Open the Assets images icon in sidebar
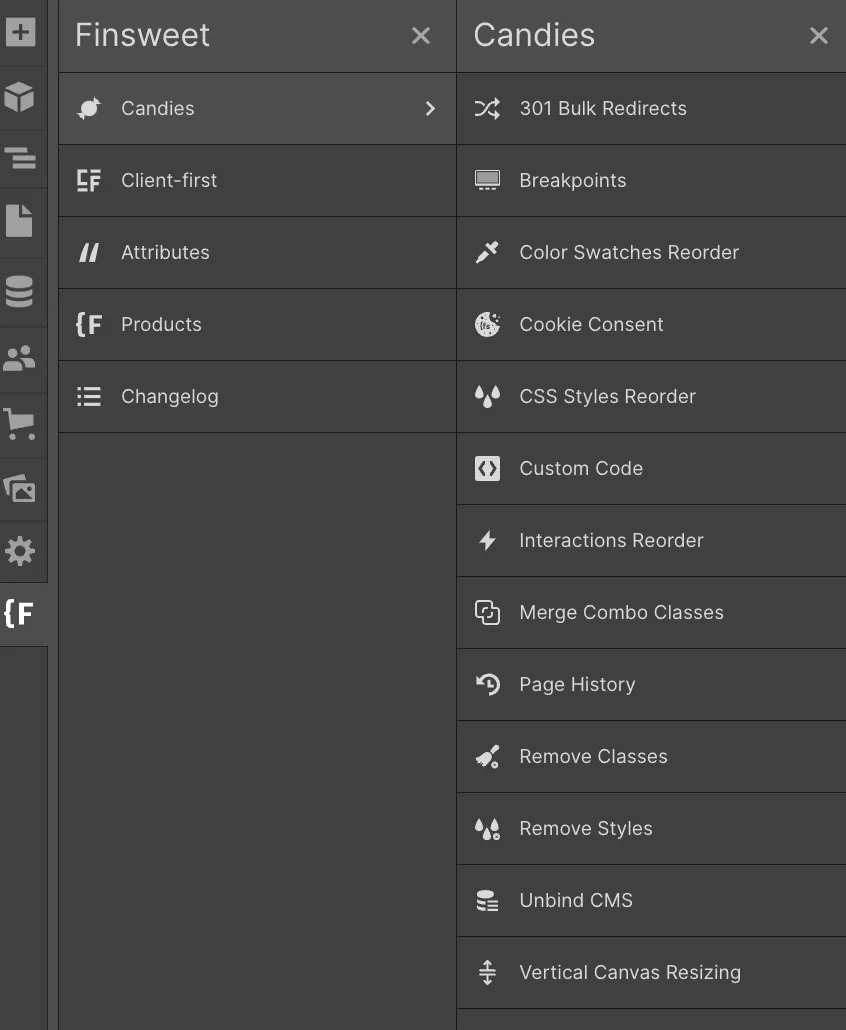Viewport: 846px width, 1030px height. pos(19,488)
